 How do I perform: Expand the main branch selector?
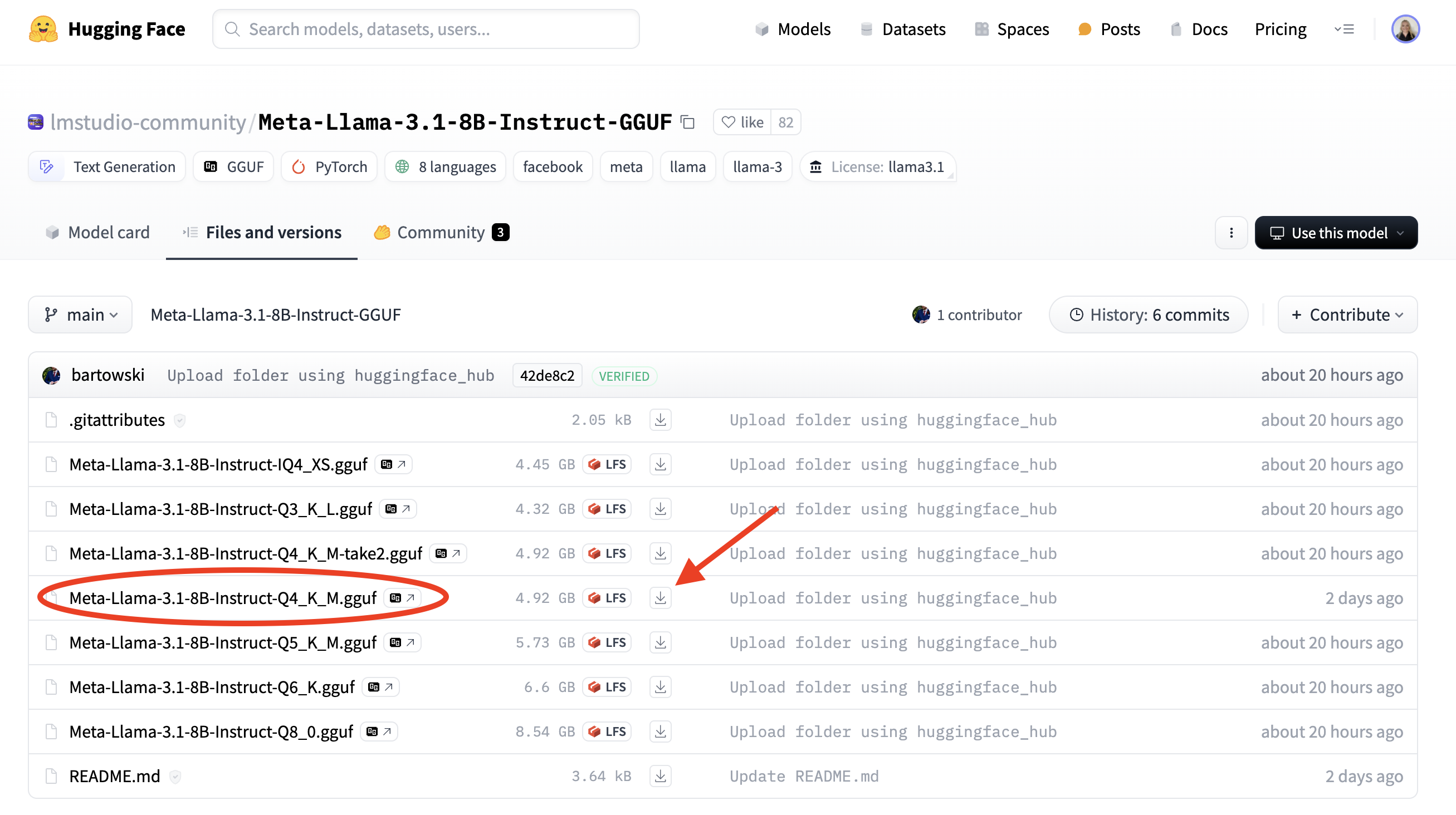click(x=80, y=315)
